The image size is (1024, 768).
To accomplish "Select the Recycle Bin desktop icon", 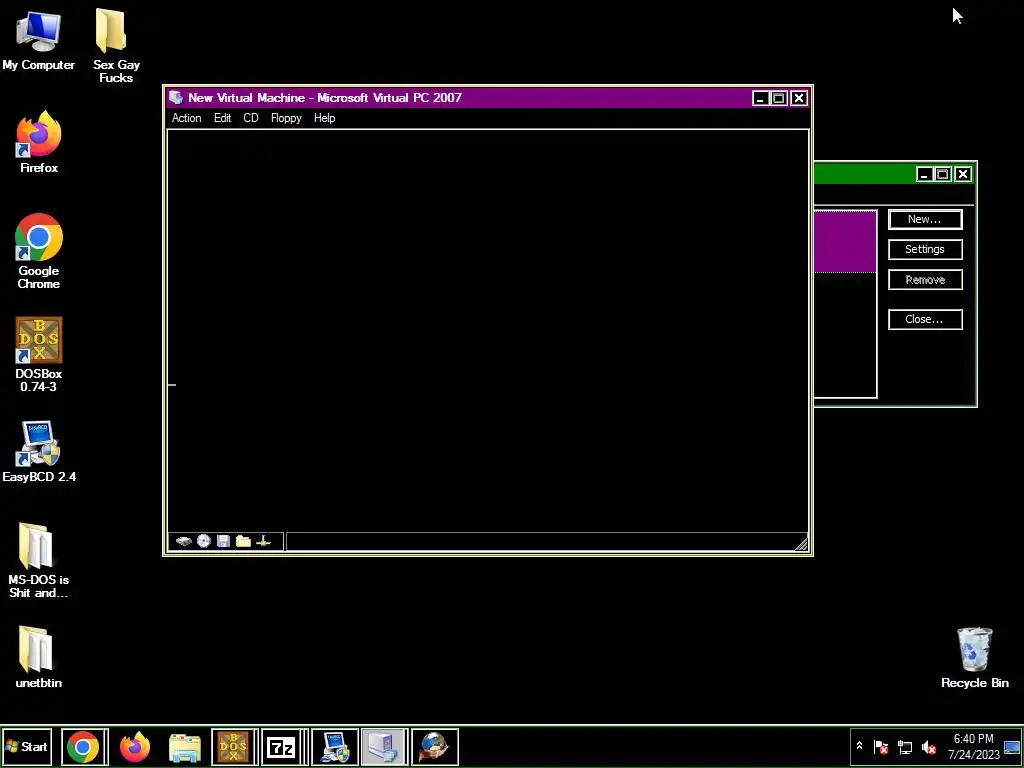I will pos(974,658).
